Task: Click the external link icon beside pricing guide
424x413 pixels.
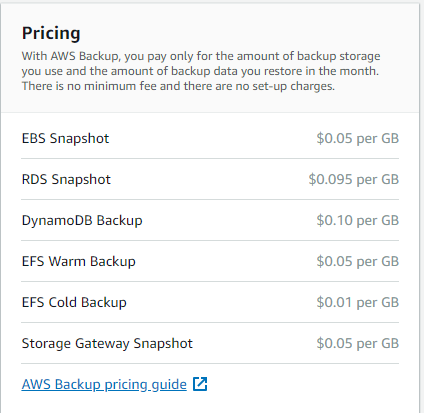Action: 200,384
